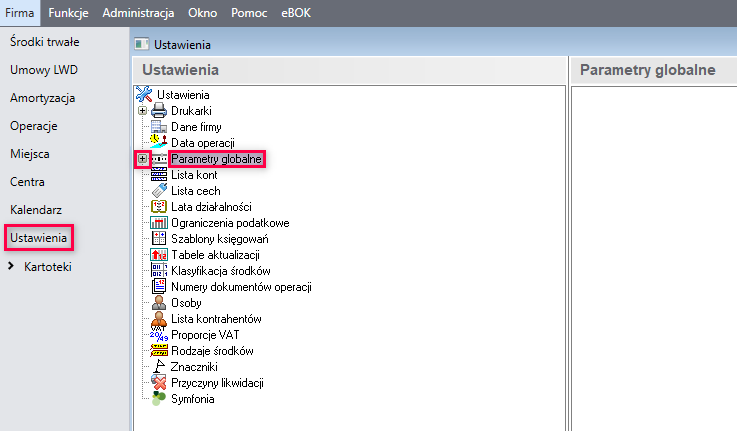Click the Klasyfikacja środków icon
Screen dimensions: 737x431
point(159,271)
